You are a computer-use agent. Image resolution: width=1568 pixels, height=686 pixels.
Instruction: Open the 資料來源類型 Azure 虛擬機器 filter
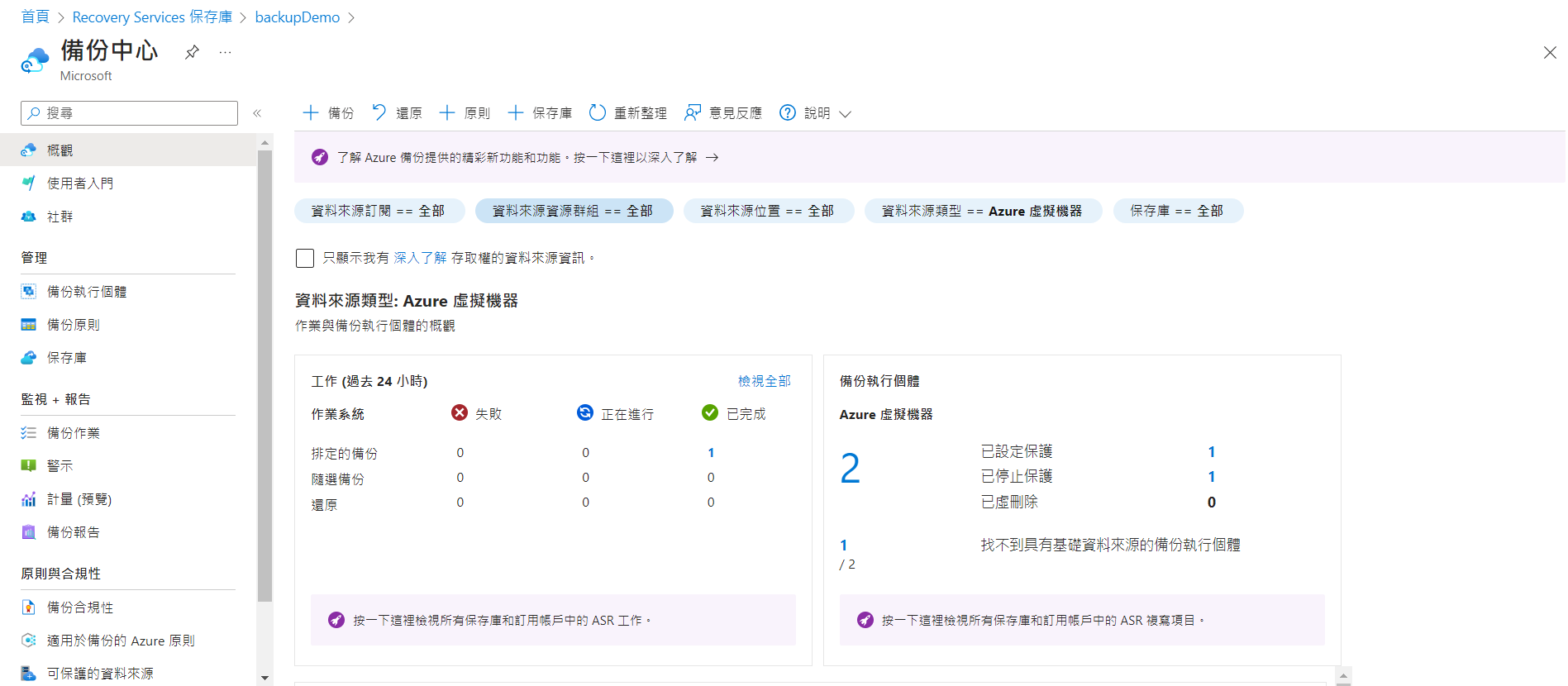coord(983,211)
